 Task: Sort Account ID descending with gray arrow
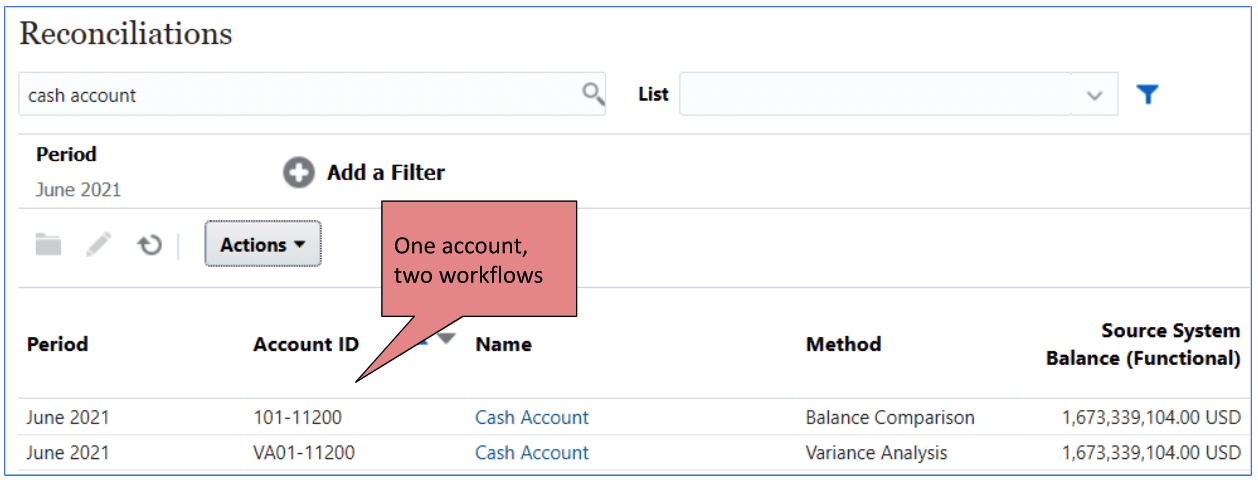[x=446, y=339]
